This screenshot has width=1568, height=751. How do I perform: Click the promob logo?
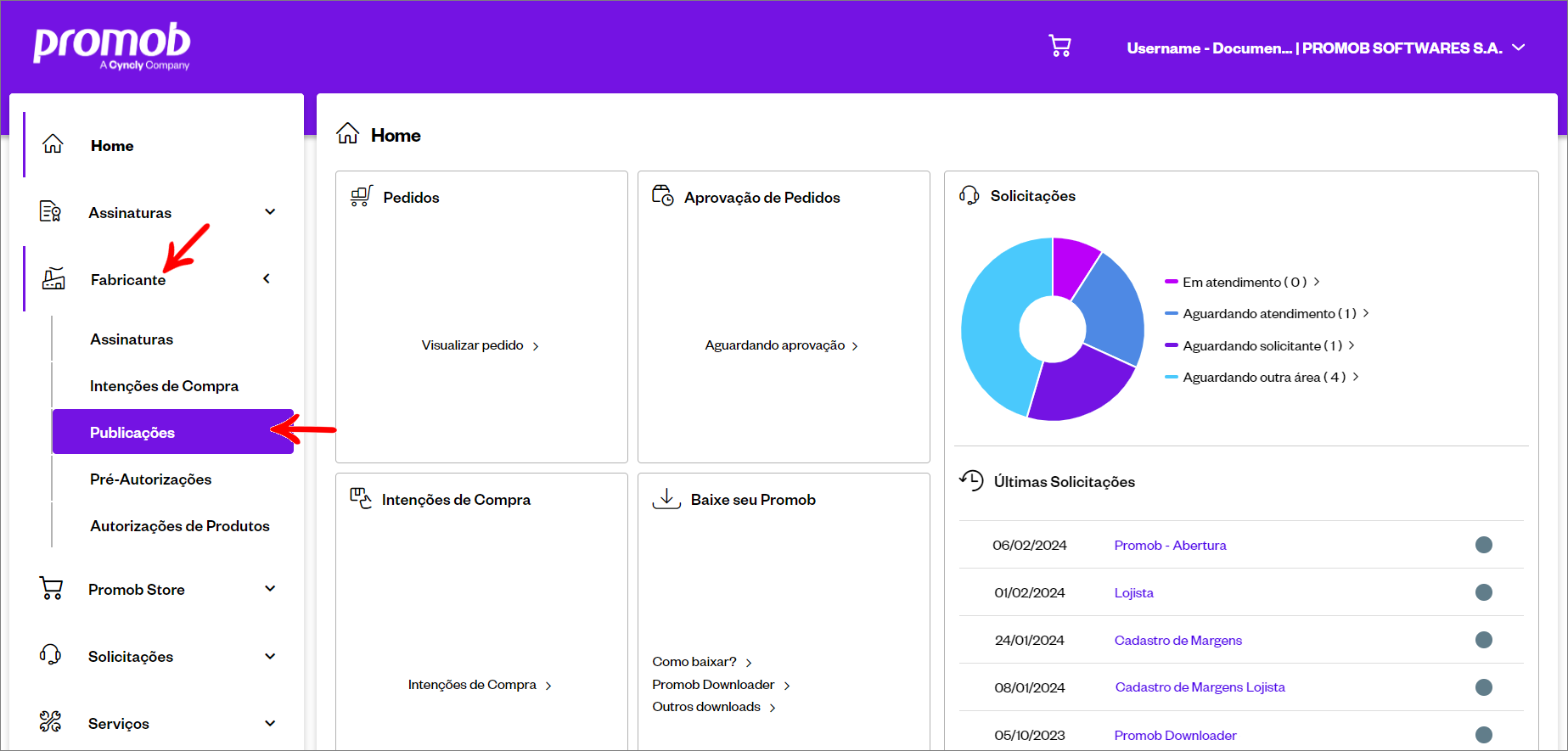(112, 47)
